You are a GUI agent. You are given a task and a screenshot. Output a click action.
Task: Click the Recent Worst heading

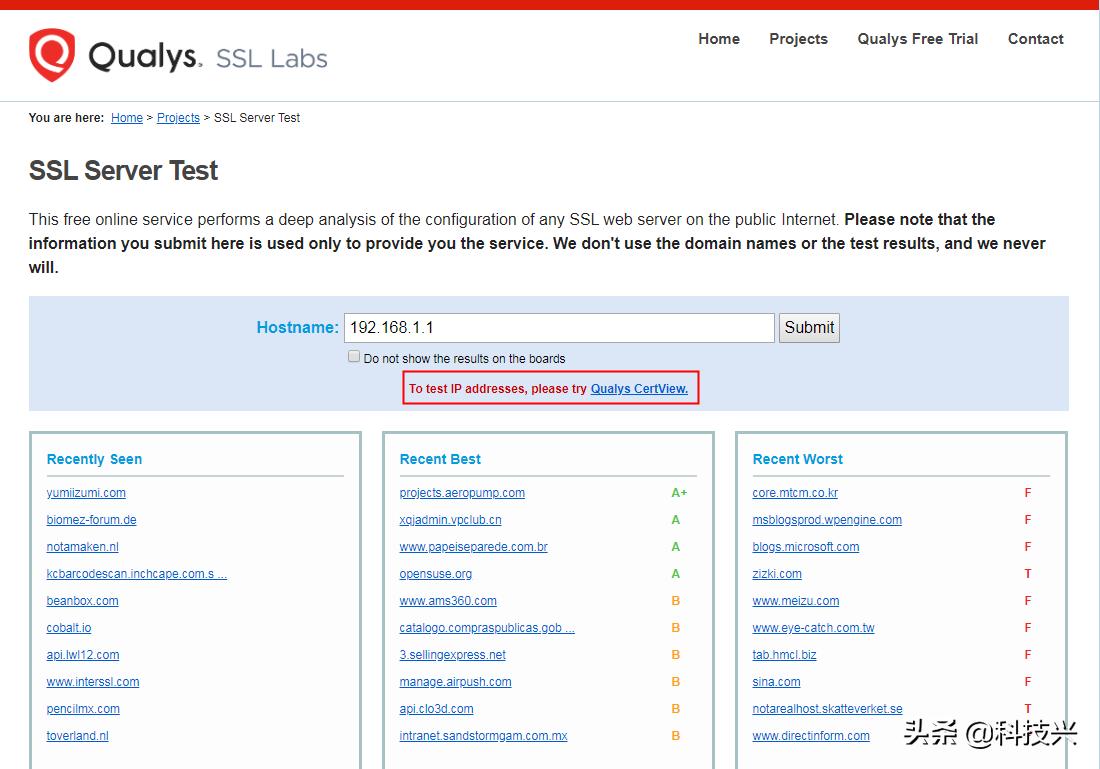click(x=798, y=459)
